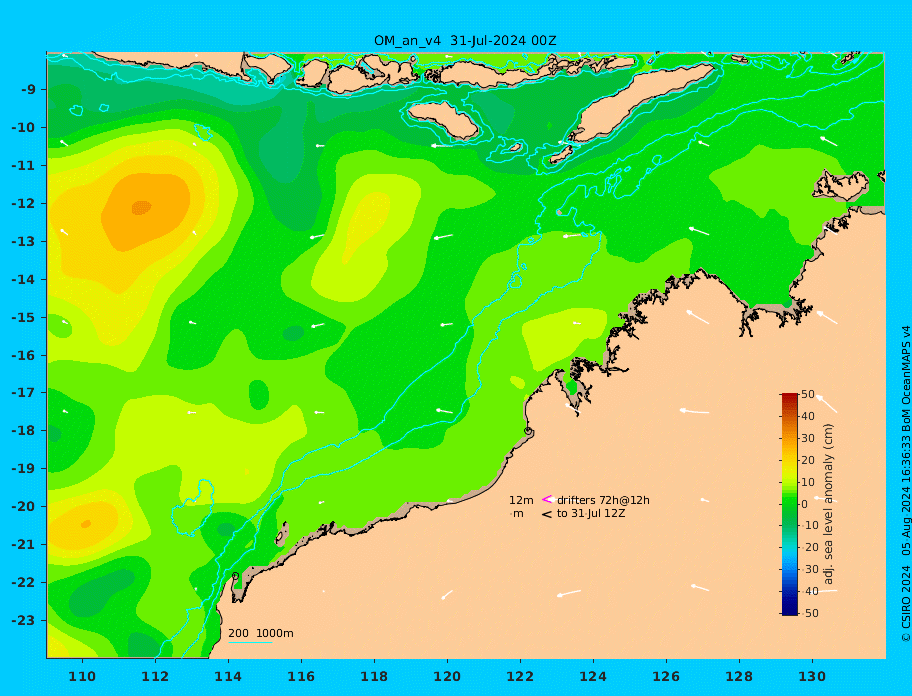Click the latitude axis label -13
Viewport: 912px width, 696px height.
pyautogui.click(x=24, y=241)
